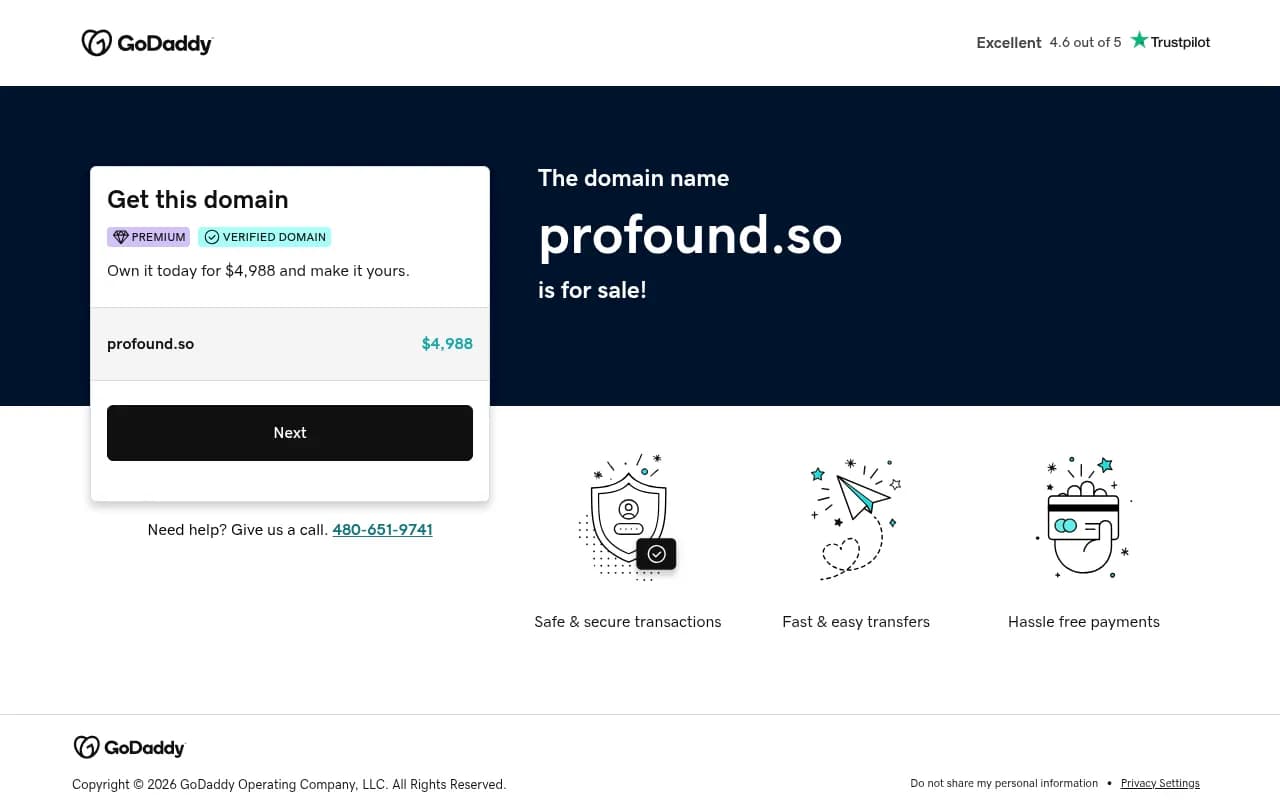Click the 'profound.so' headline text
Image resolution: width=1280 pixels, height=800 pixels.
[x=690, y=236]
